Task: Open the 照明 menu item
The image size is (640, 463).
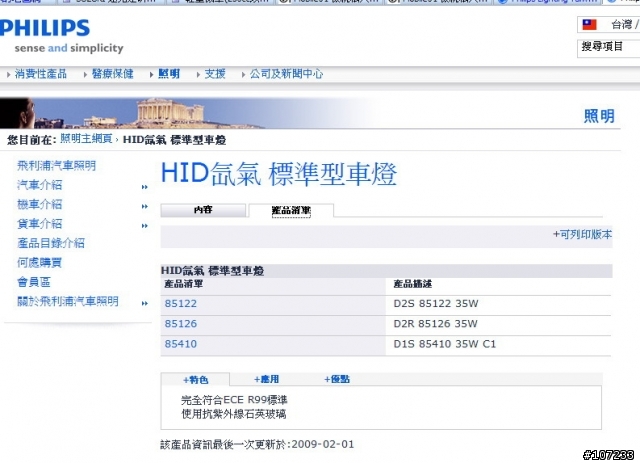Action: [x=169, y=74]
